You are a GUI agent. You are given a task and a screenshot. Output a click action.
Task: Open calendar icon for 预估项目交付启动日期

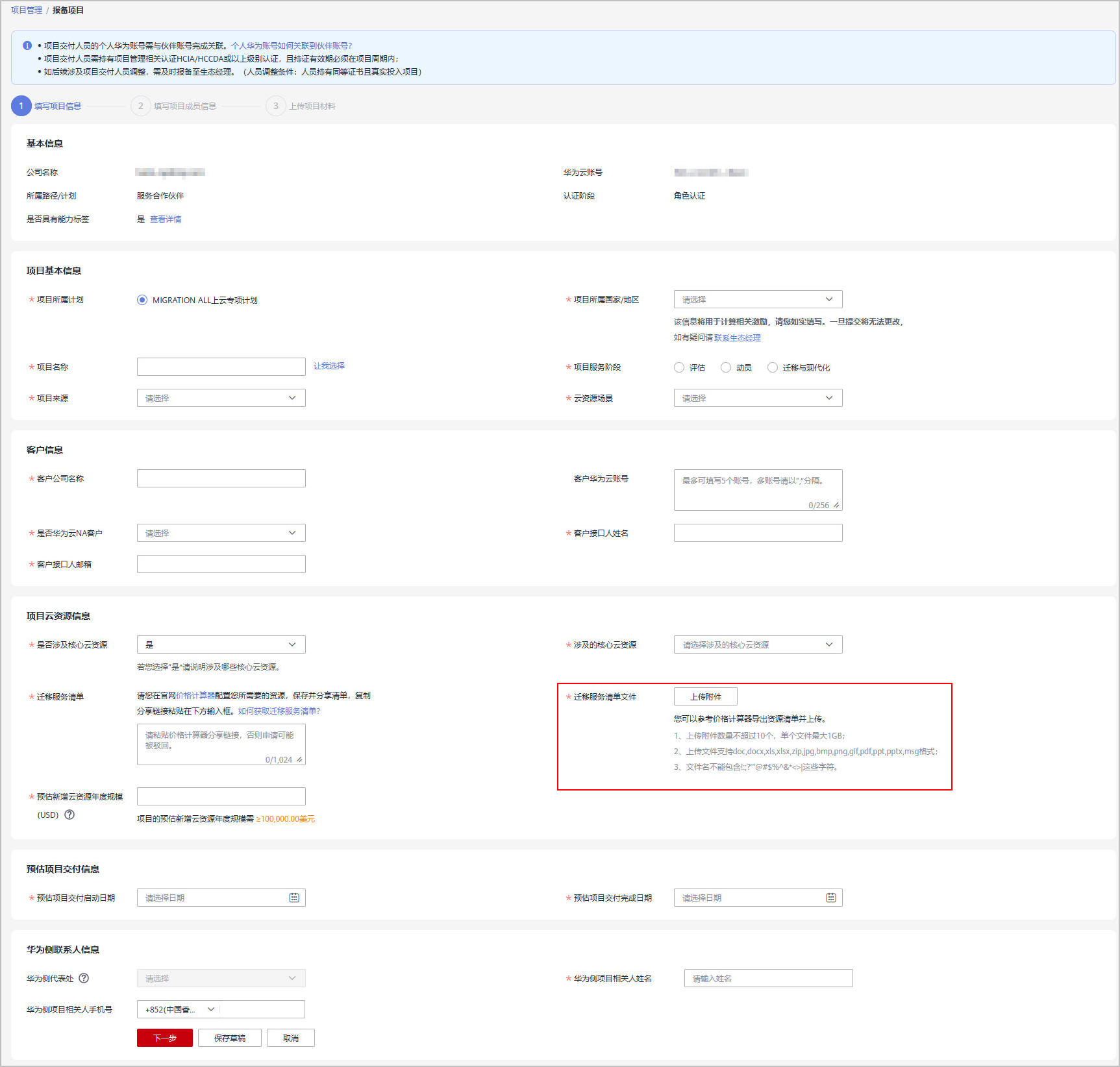pos(294,898)
